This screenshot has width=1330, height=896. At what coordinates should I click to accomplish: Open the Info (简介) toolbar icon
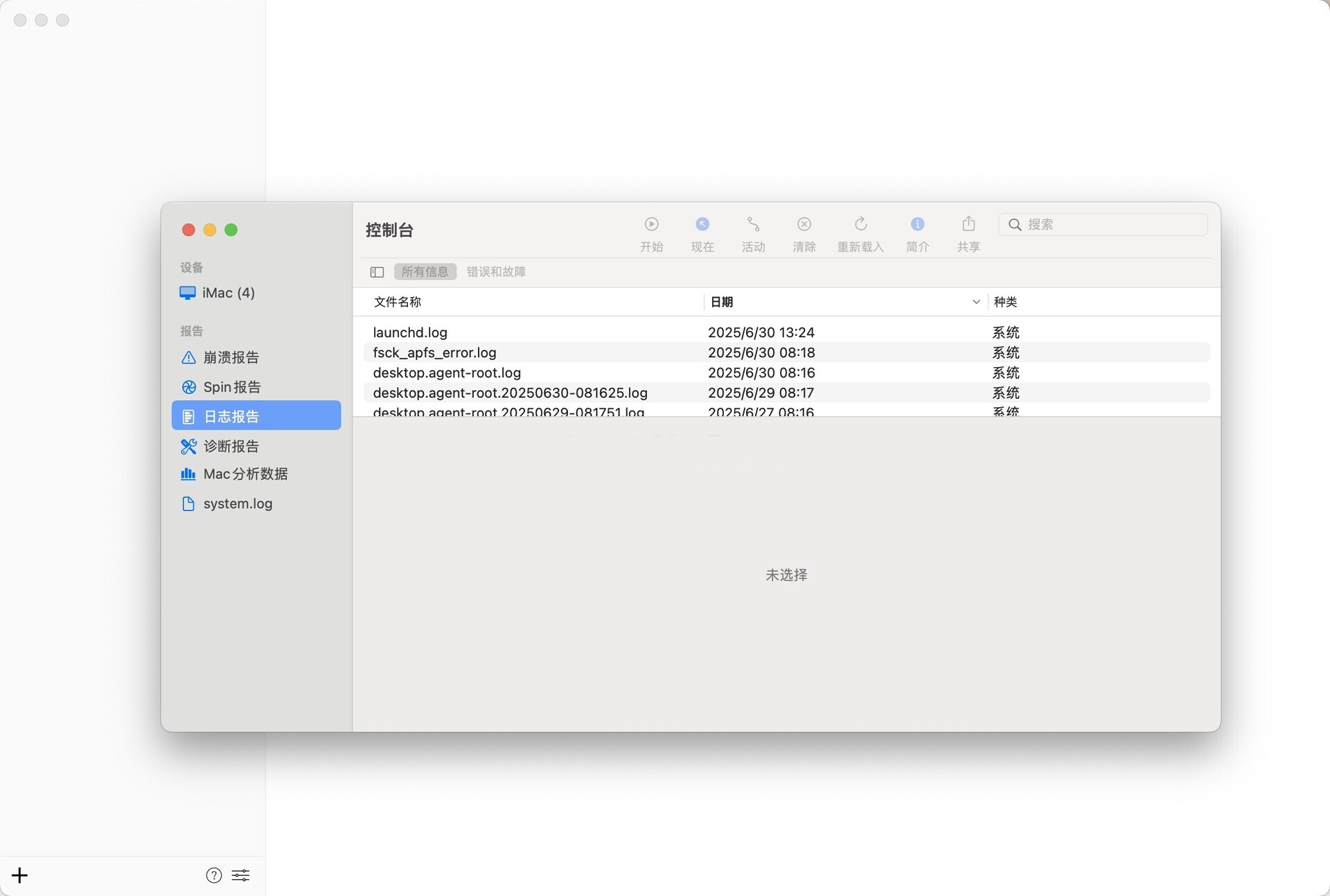pos(917,224)
